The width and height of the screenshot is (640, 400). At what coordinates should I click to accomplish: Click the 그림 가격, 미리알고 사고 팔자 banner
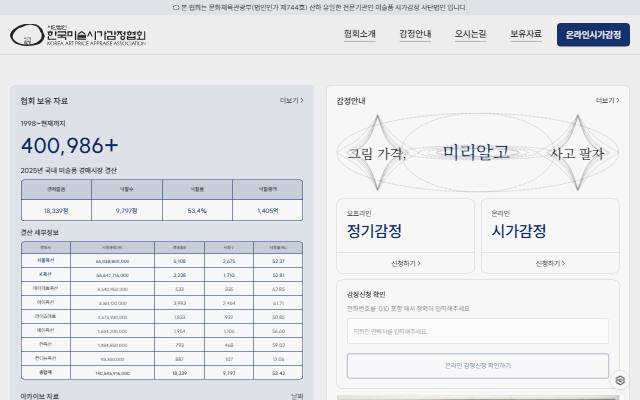pyautogui.click(x=478, y=153)
